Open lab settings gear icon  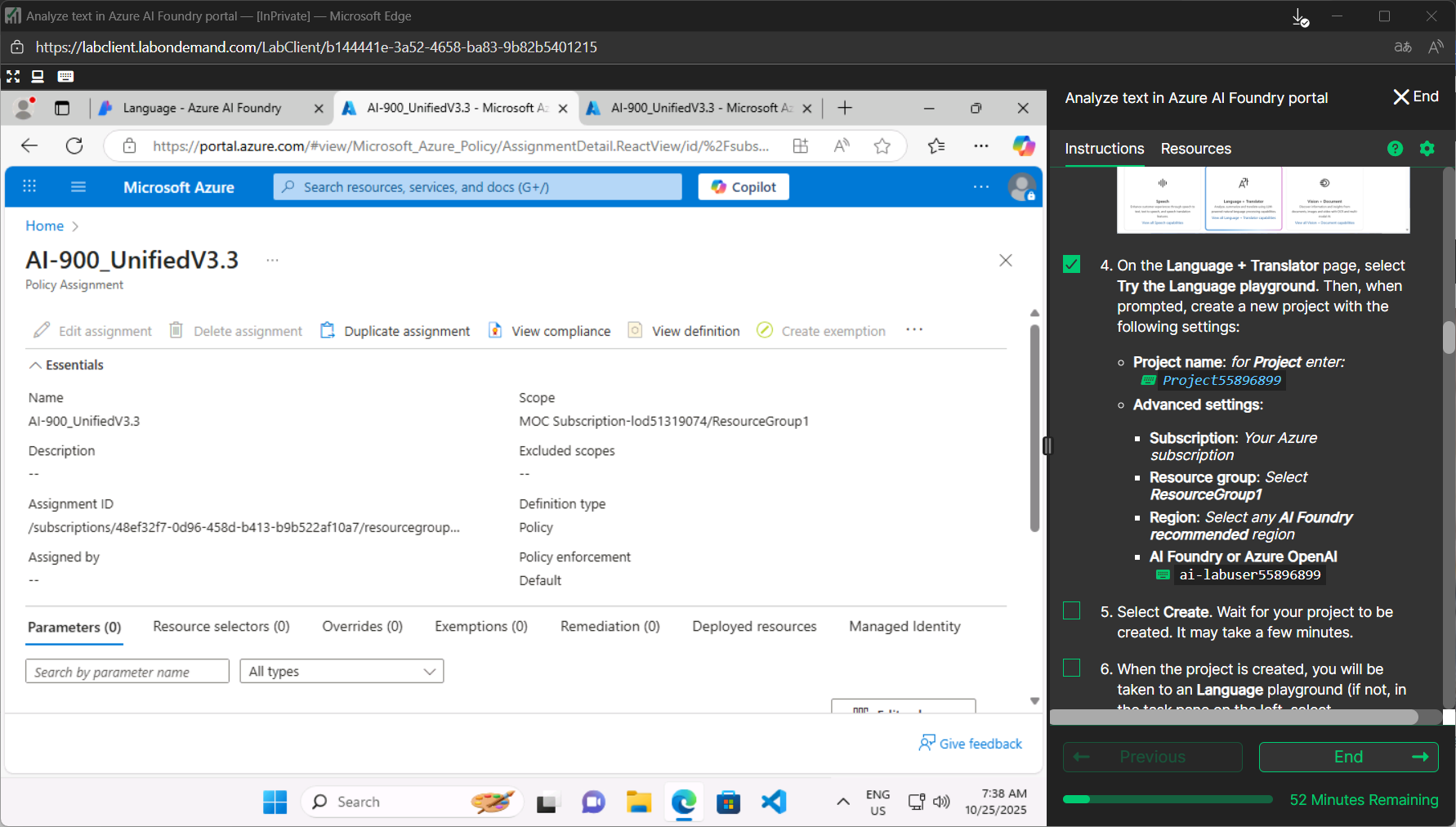[1427, 149]
